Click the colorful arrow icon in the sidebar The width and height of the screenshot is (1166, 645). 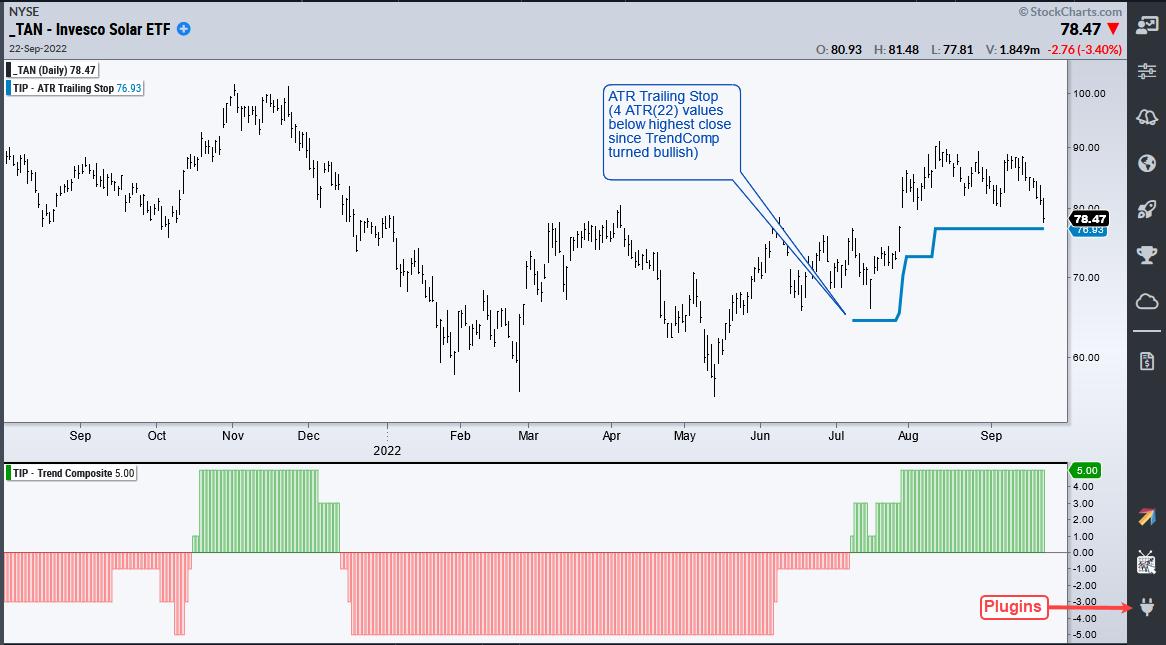(x=1146, y=517)
